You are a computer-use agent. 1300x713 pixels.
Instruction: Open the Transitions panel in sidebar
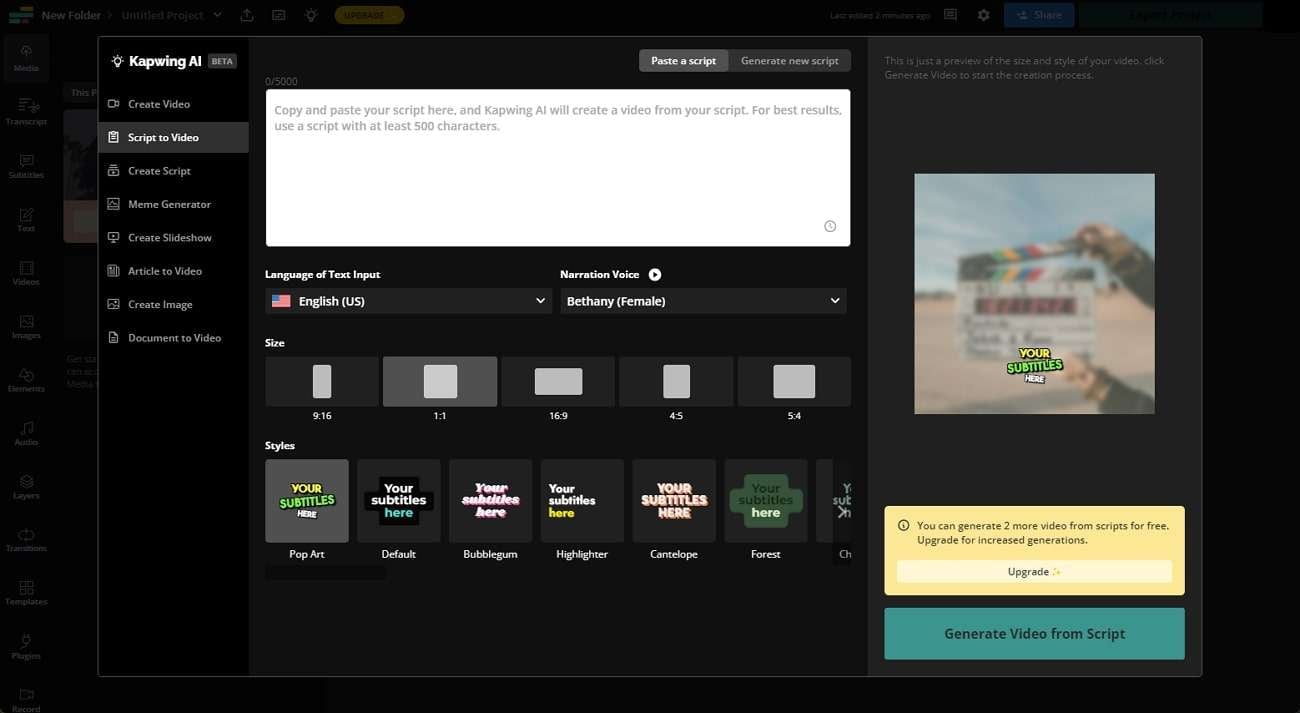pos(26,540)
